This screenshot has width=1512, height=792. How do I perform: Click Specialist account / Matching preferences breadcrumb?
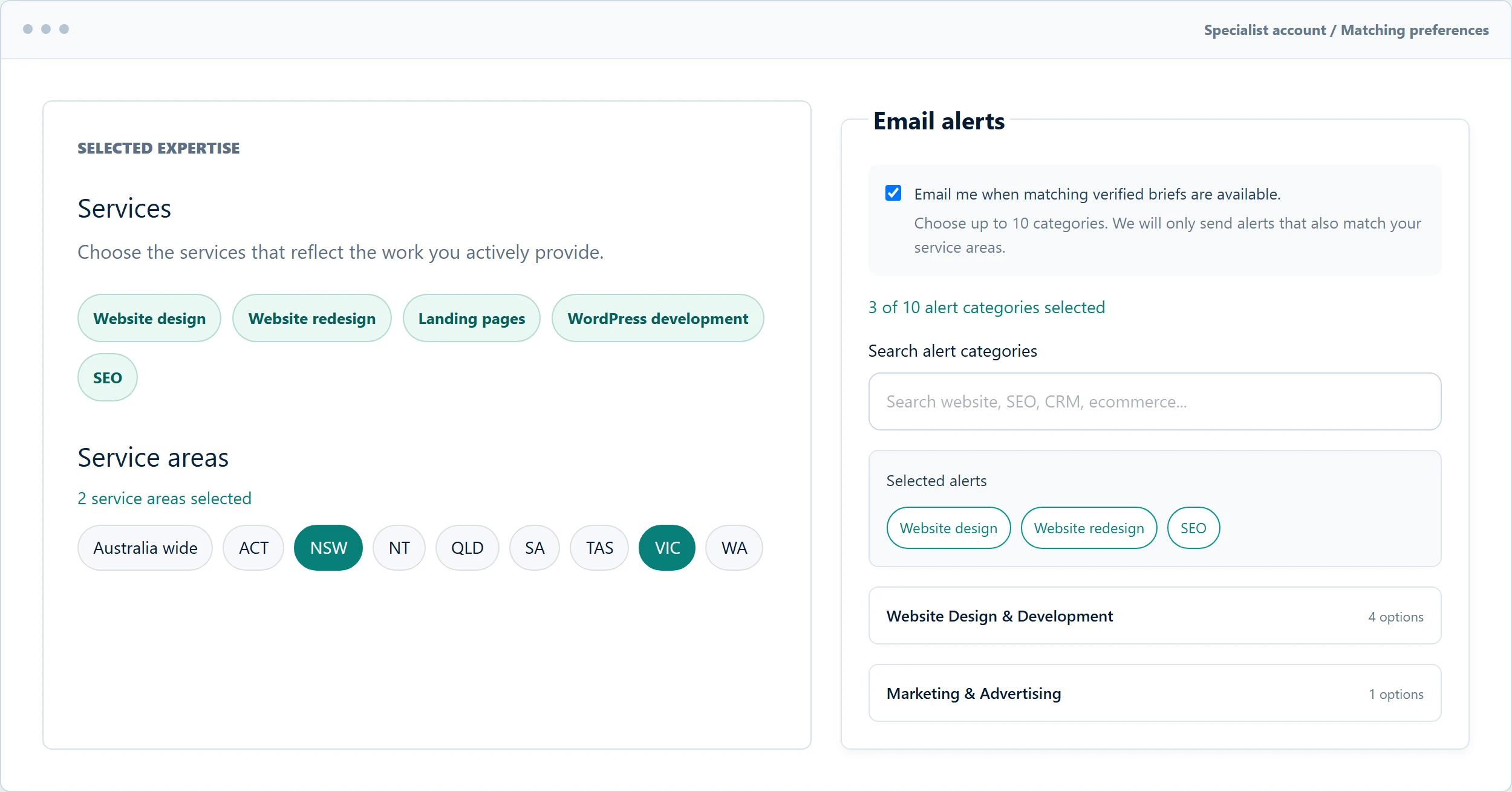pyautogui.click(x=1346, y=30)
